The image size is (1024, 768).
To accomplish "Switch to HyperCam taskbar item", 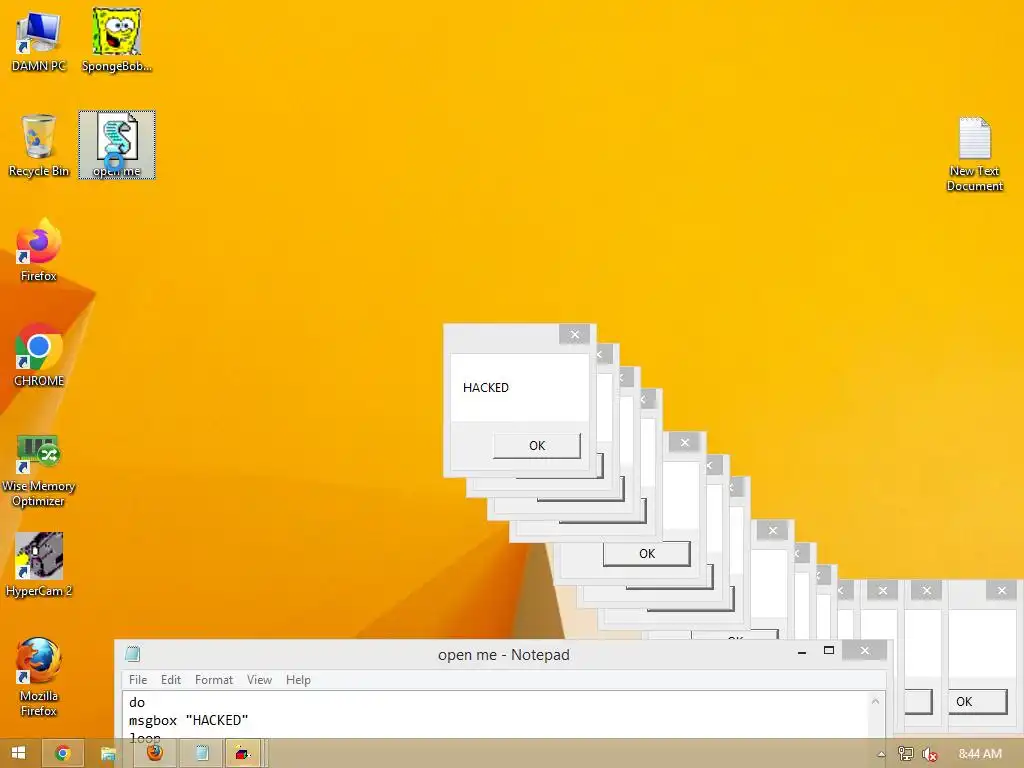I will click(x=243, y=753).
